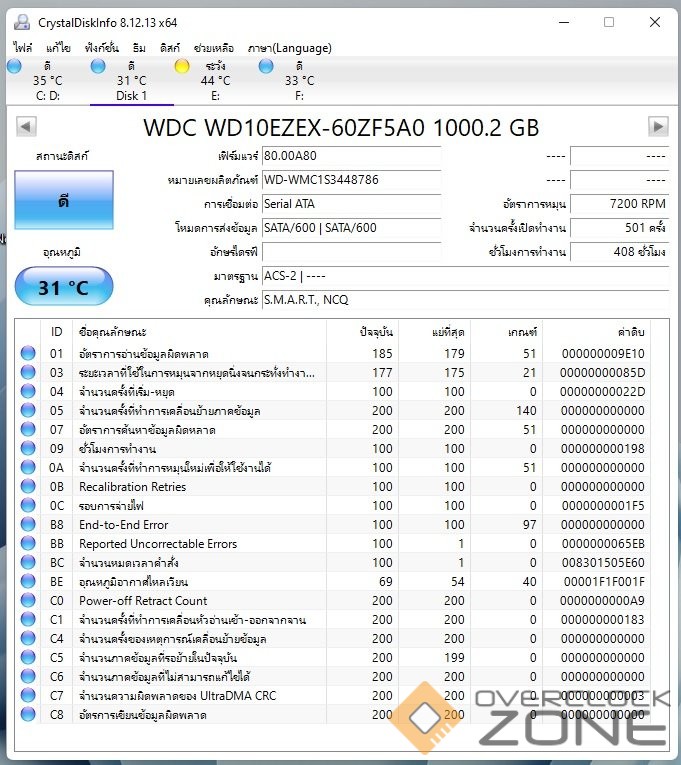This screenshot has width=681, height=765.
Task: Click status orb of attribute BE row
Action: click(28, 582)
